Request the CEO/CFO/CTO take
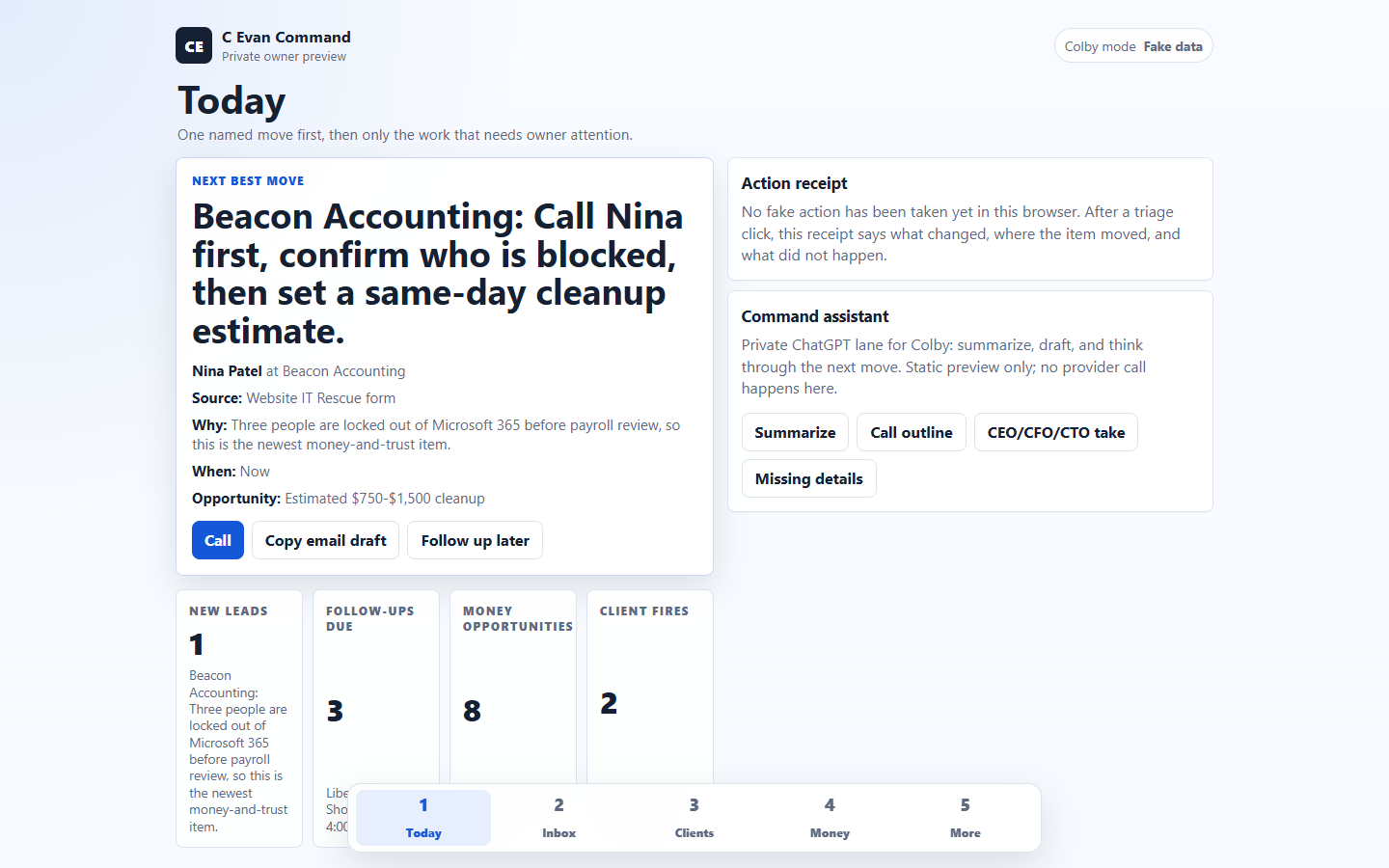Screen dimensions: 1389x868 click(1056, 432)
